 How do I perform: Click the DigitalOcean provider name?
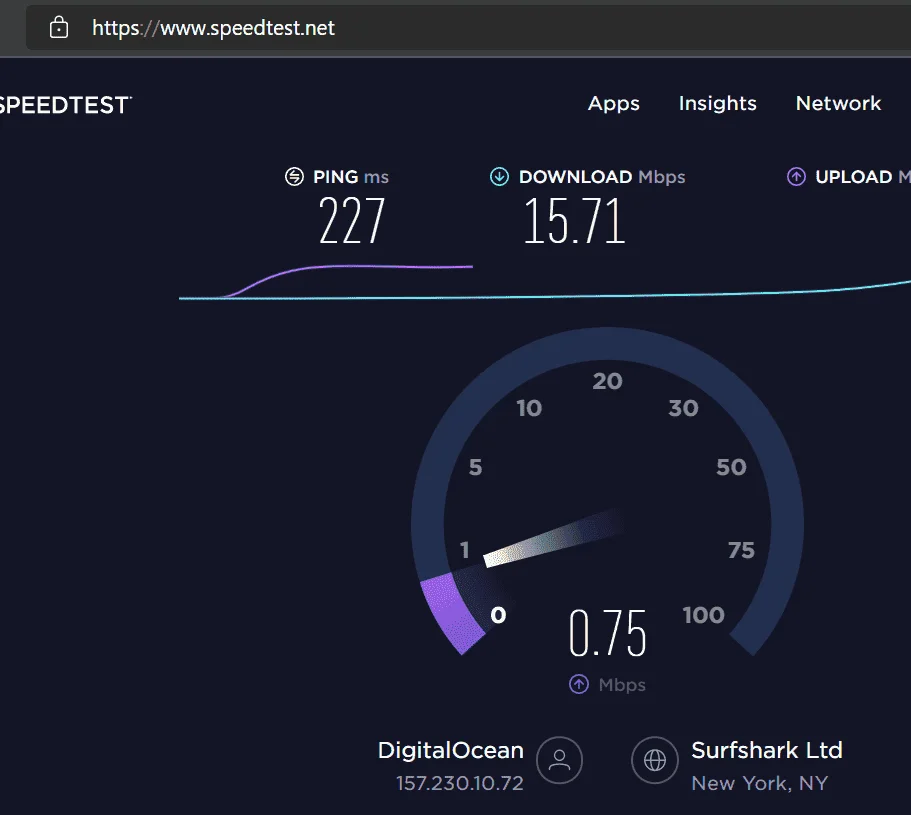click(x=451, y=750)
